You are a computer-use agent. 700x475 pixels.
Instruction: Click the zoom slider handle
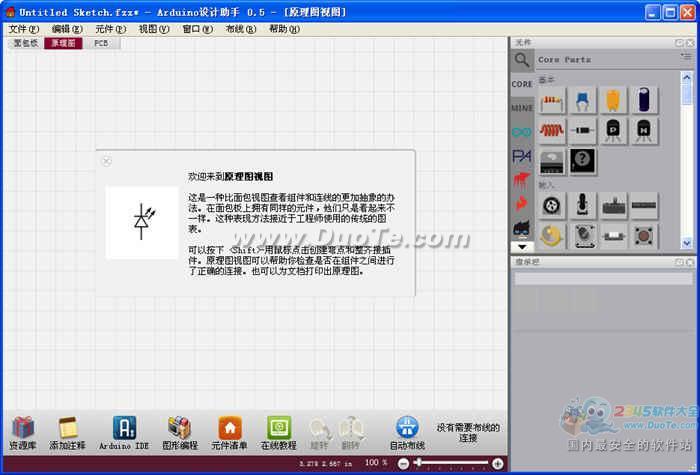click(x=418, y=463)
